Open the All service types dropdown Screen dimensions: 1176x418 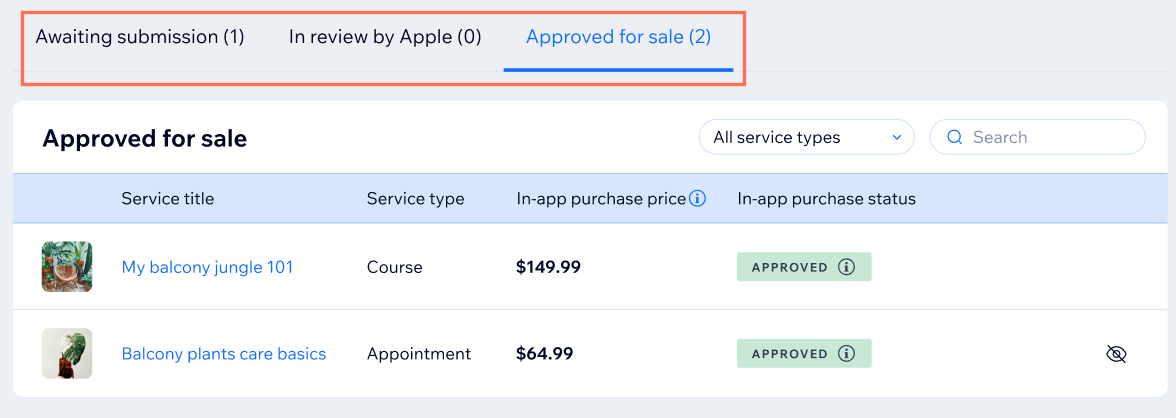[x=806, y=137]
